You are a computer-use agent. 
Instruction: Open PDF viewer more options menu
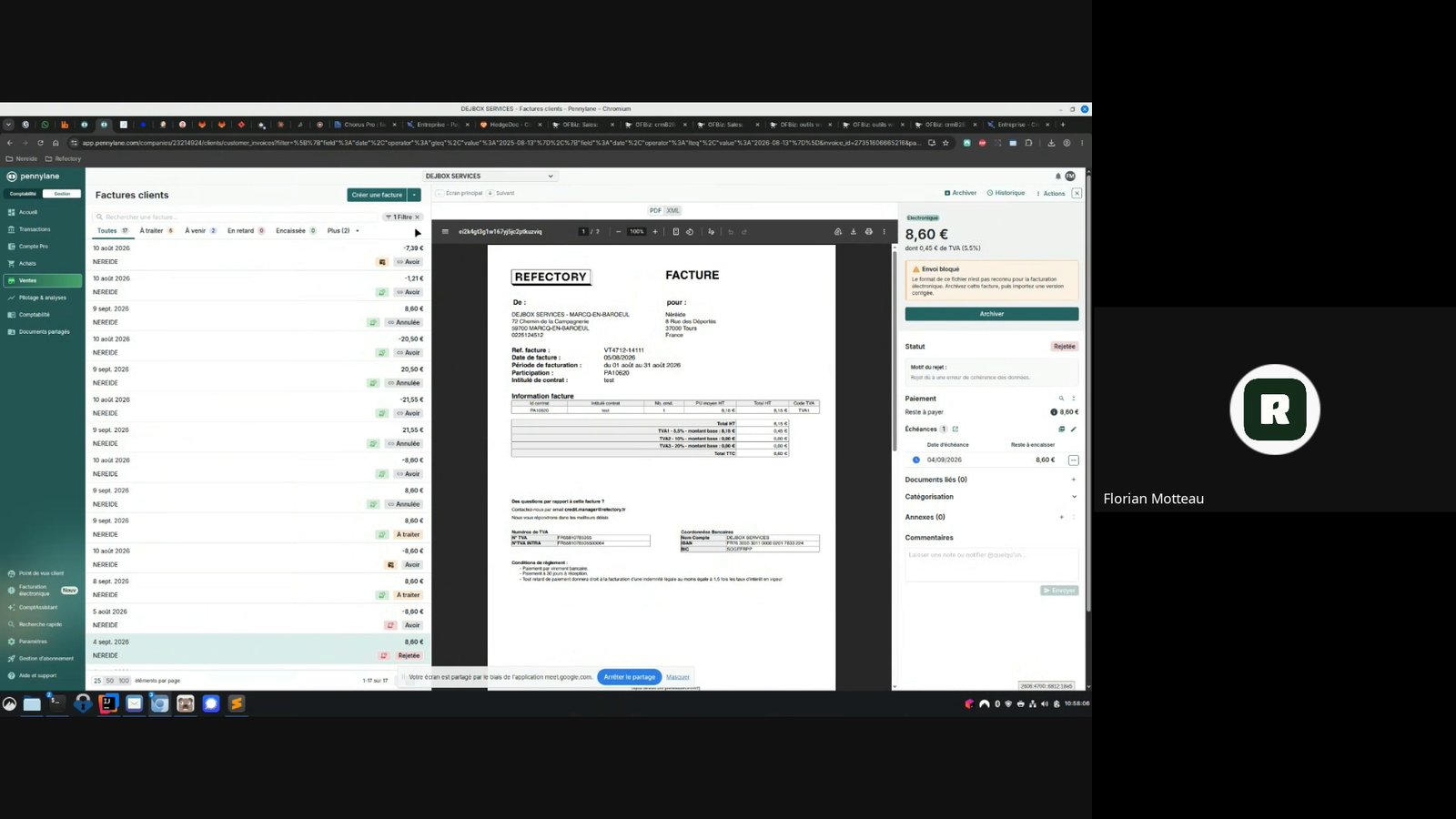884,232
